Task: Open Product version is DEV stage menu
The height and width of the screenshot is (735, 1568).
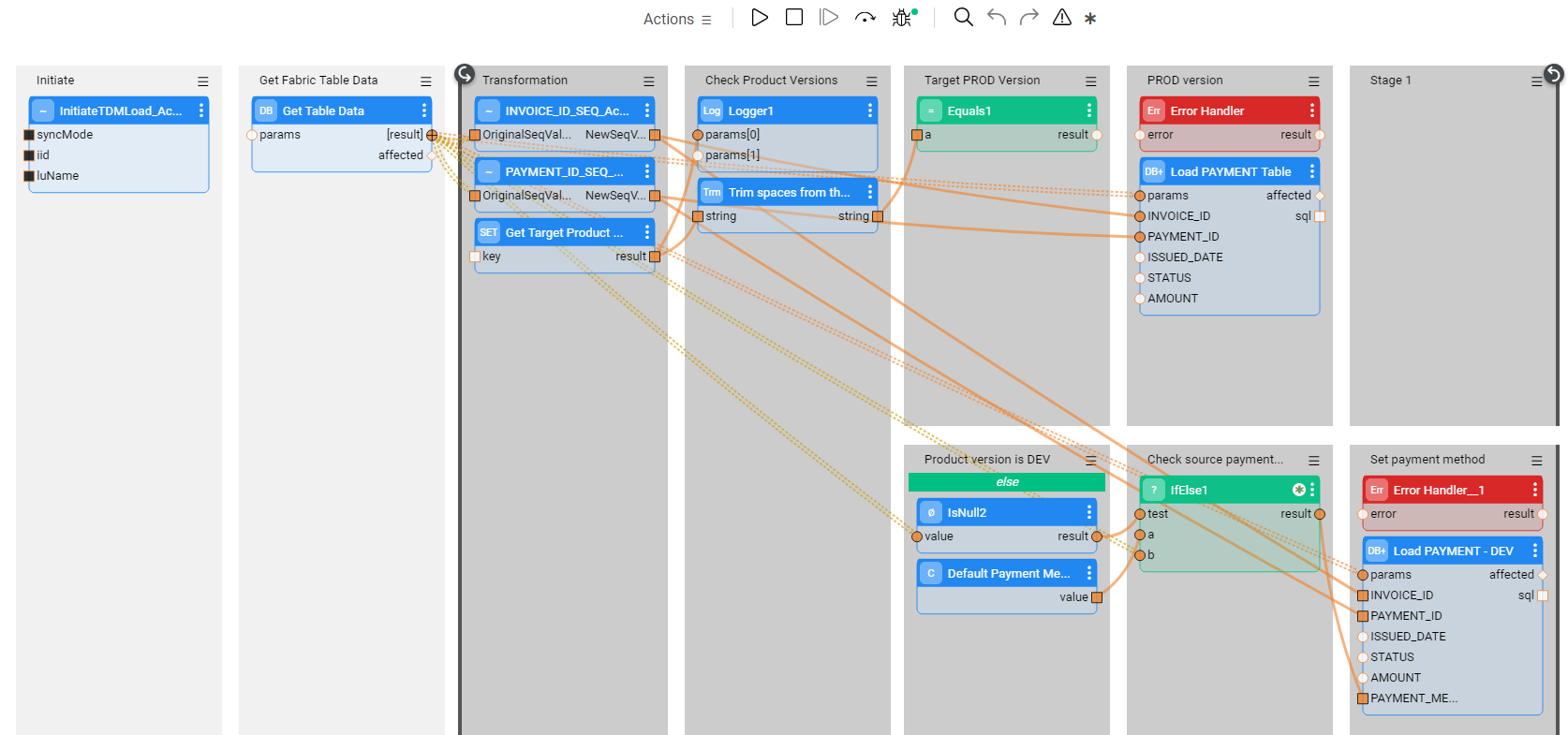Action: coord(1091,461)
